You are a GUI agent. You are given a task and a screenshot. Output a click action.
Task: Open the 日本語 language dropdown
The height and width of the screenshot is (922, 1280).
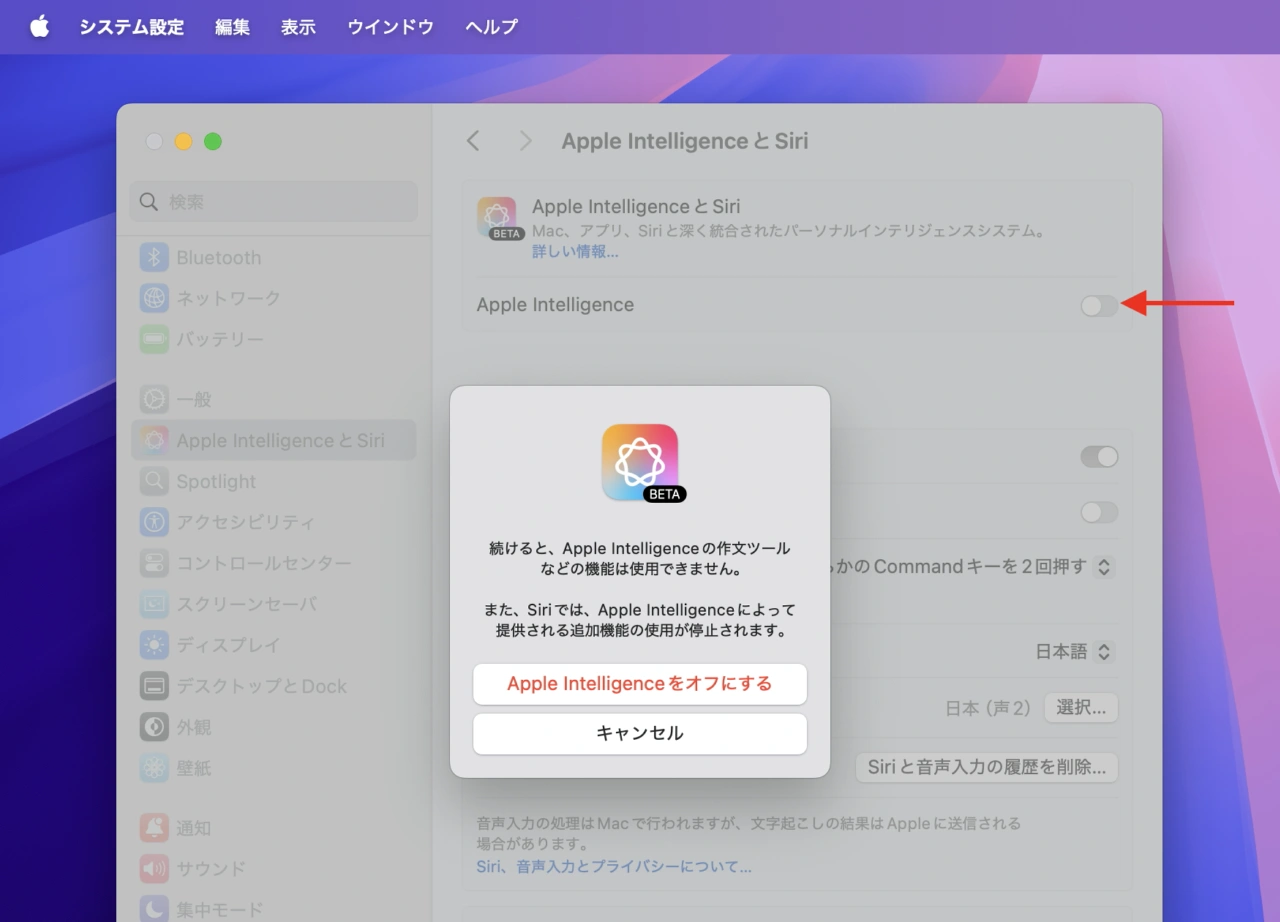[1073, 651]
